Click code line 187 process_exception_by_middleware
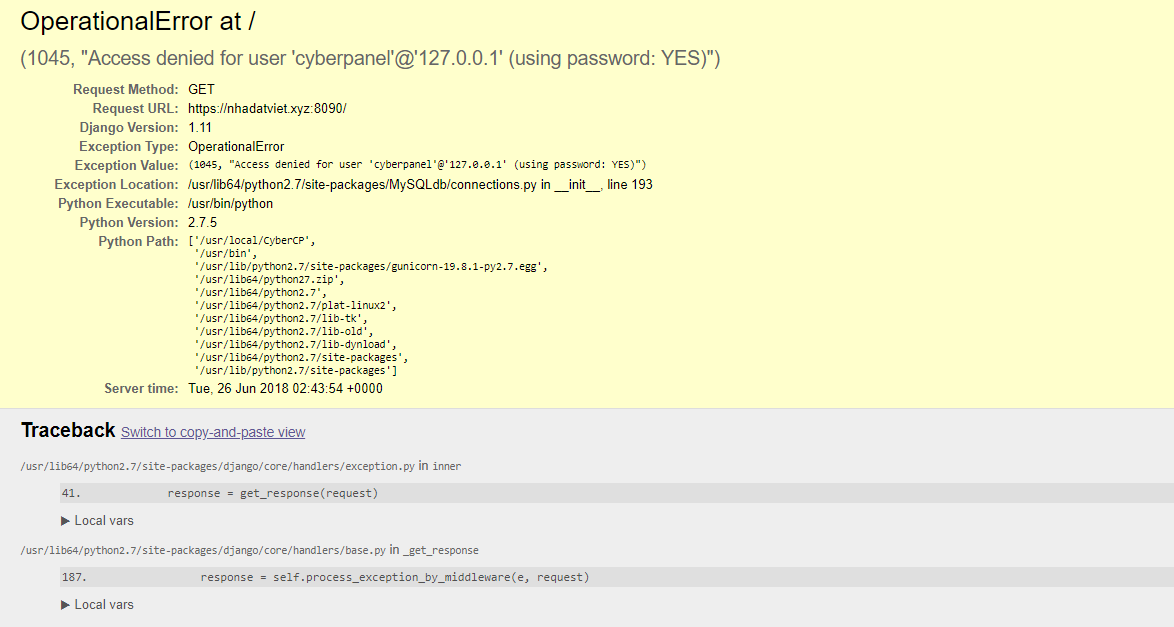This screenshot has height=627, width=1174. click(x=394, y=577)
